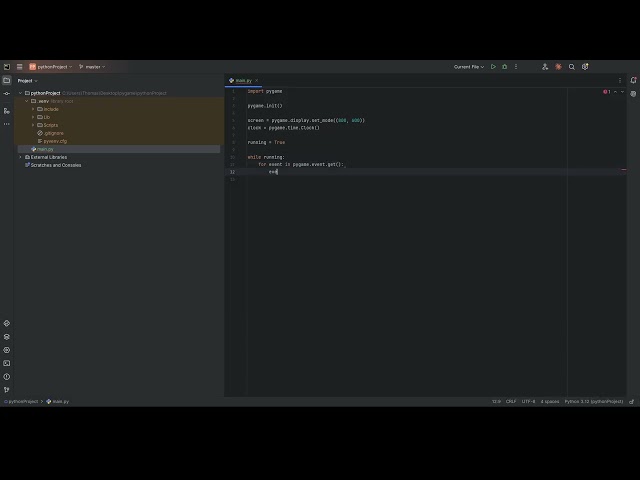Open more run actions menu
640x480 pixels.
(x=516, y=67)
